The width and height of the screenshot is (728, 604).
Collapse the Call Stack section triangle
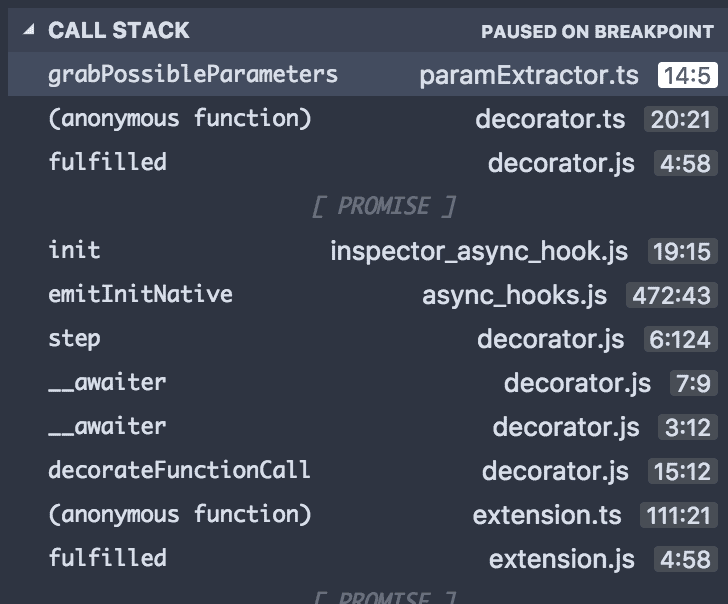pyautogui.click(x=27, y=30)
